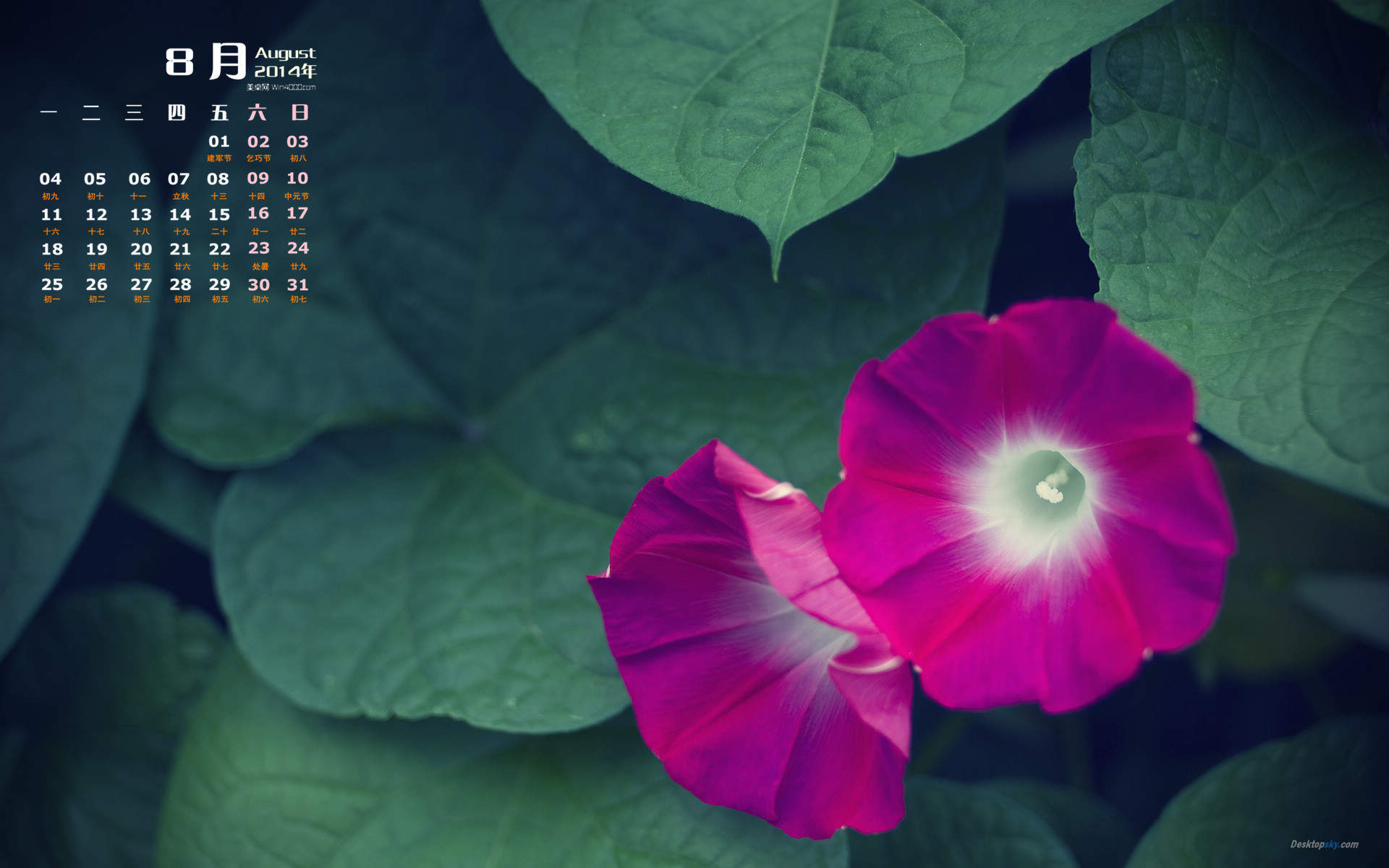This screenshot has width=1389, height=868.
Task: Choose date 11 in the calendar
Action: coord(51,215)
